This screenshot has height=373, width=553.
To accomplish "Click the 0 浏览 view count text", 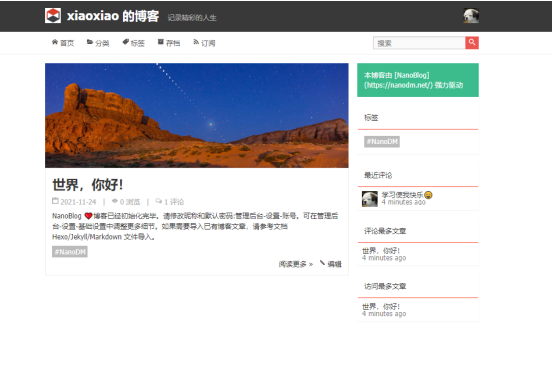I will [x=130, y=202].
